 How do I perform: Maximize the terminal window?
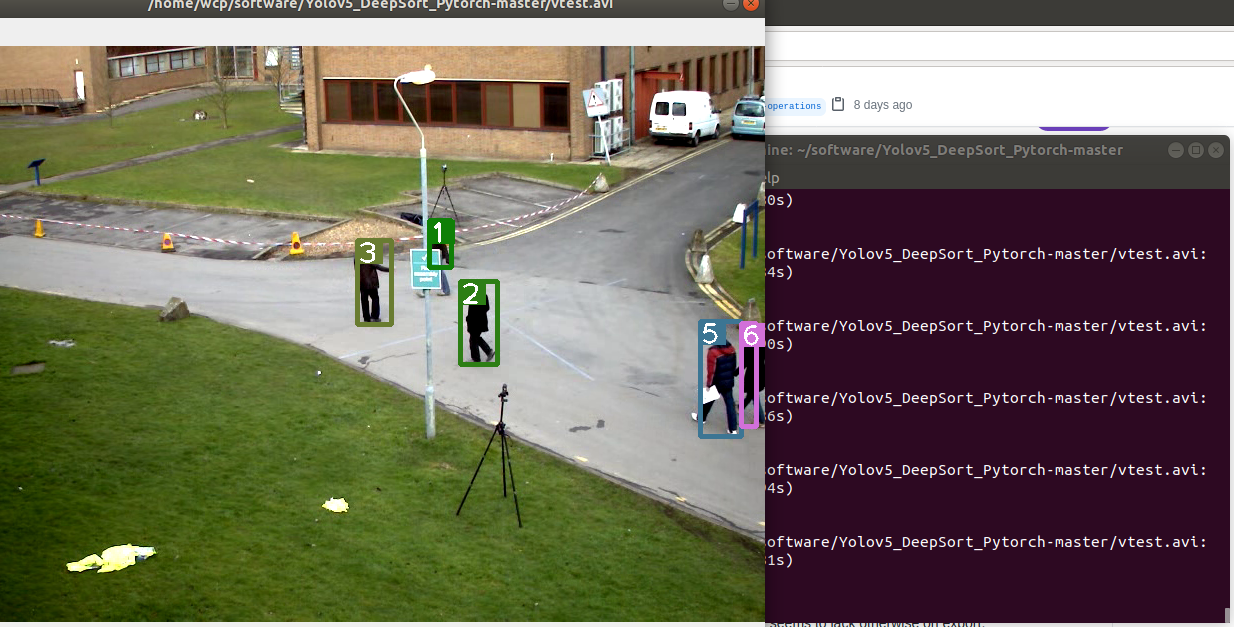point(1195,149)
